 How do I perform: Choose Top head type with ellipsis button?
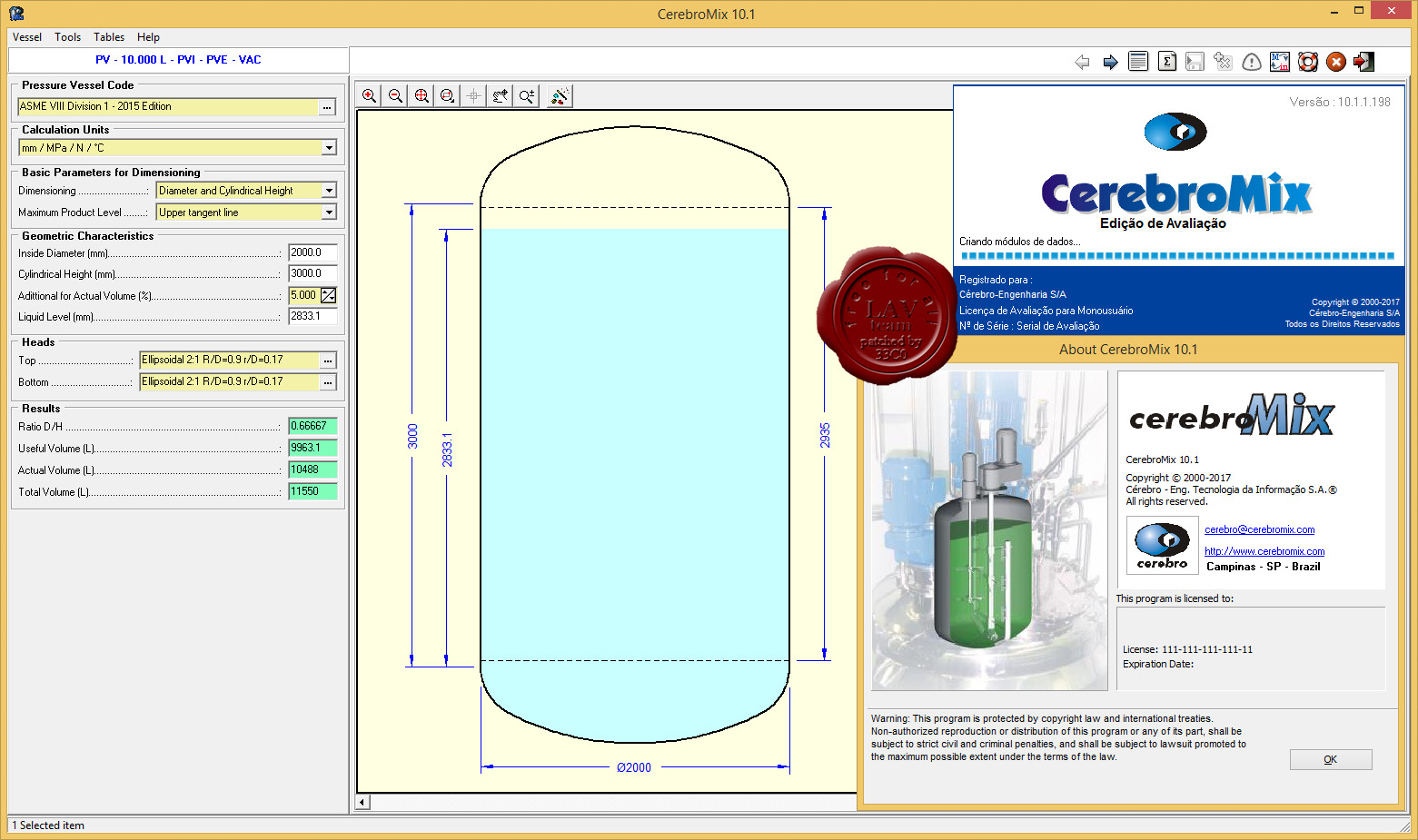click(328, 361)
